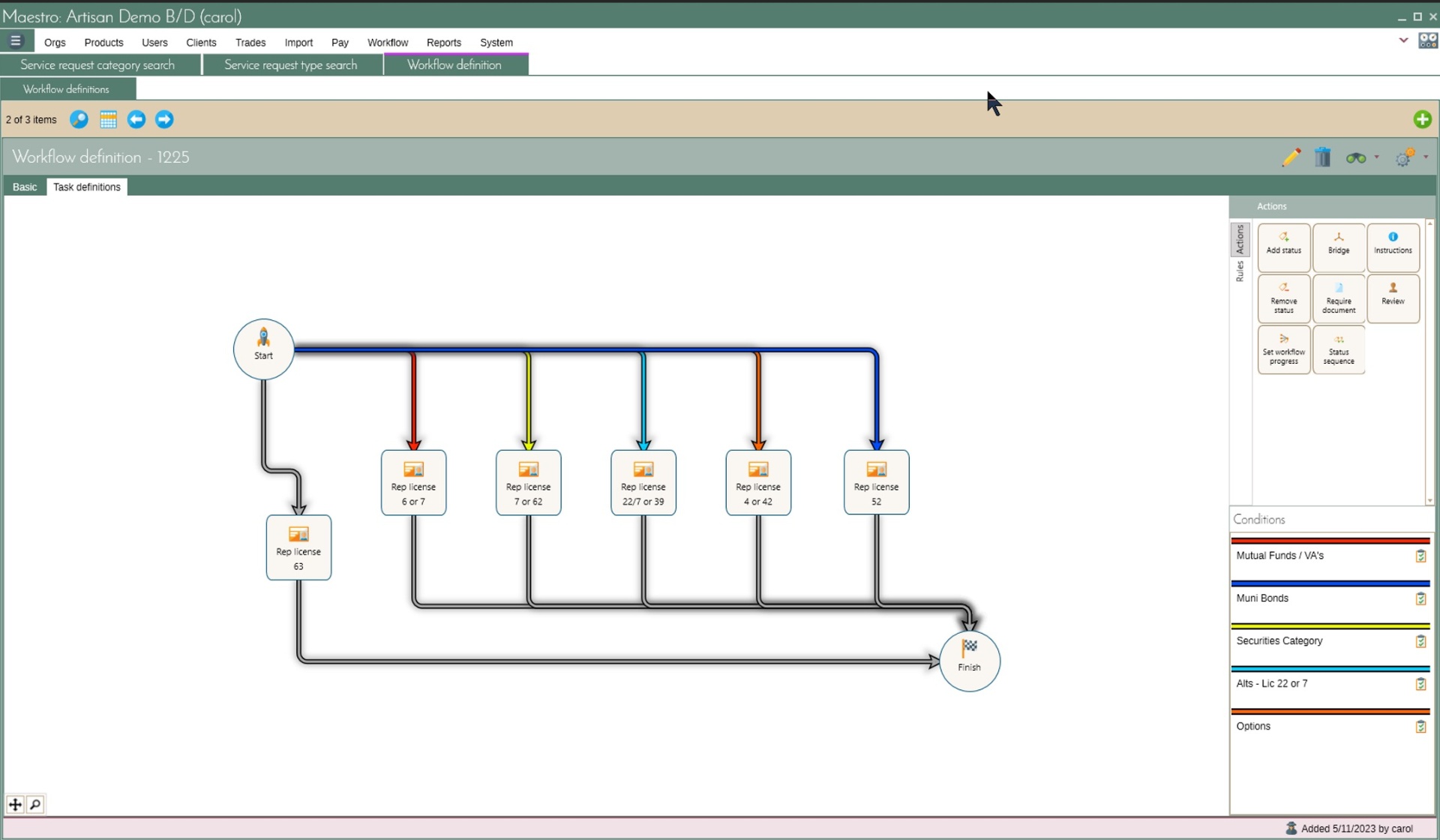Viewport: 1440px width, 840px height.
Task: Select the Rep license 63 task
Action: (298, 547)
